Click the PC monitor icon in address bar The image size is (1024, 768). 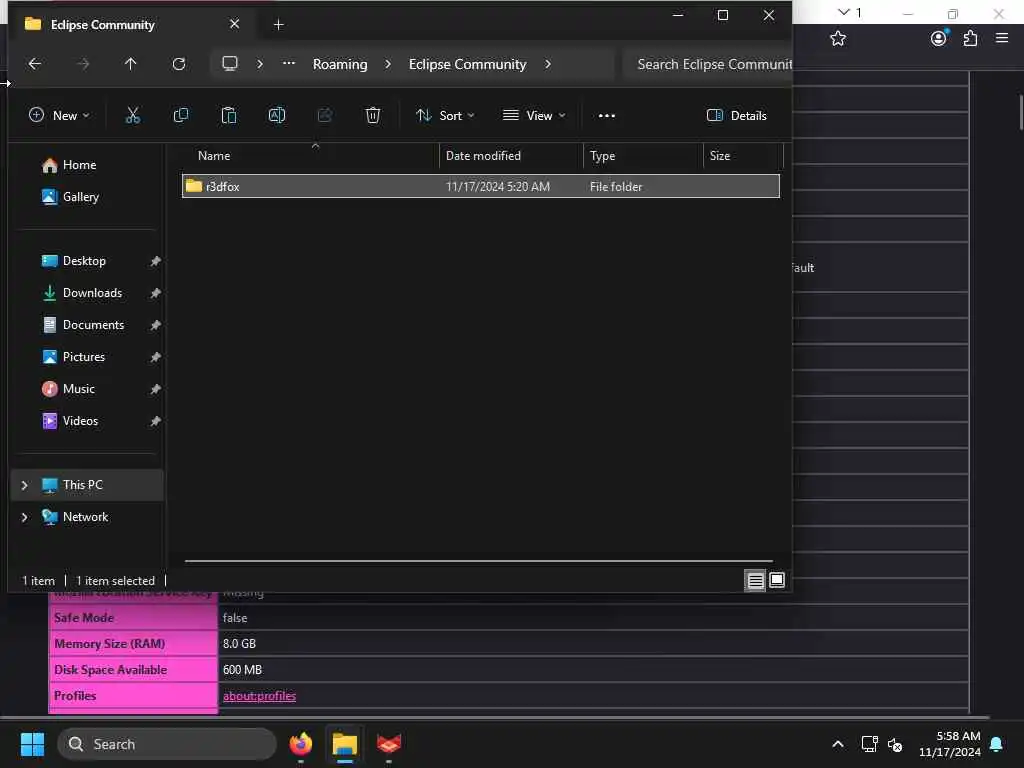pos(230,63)
